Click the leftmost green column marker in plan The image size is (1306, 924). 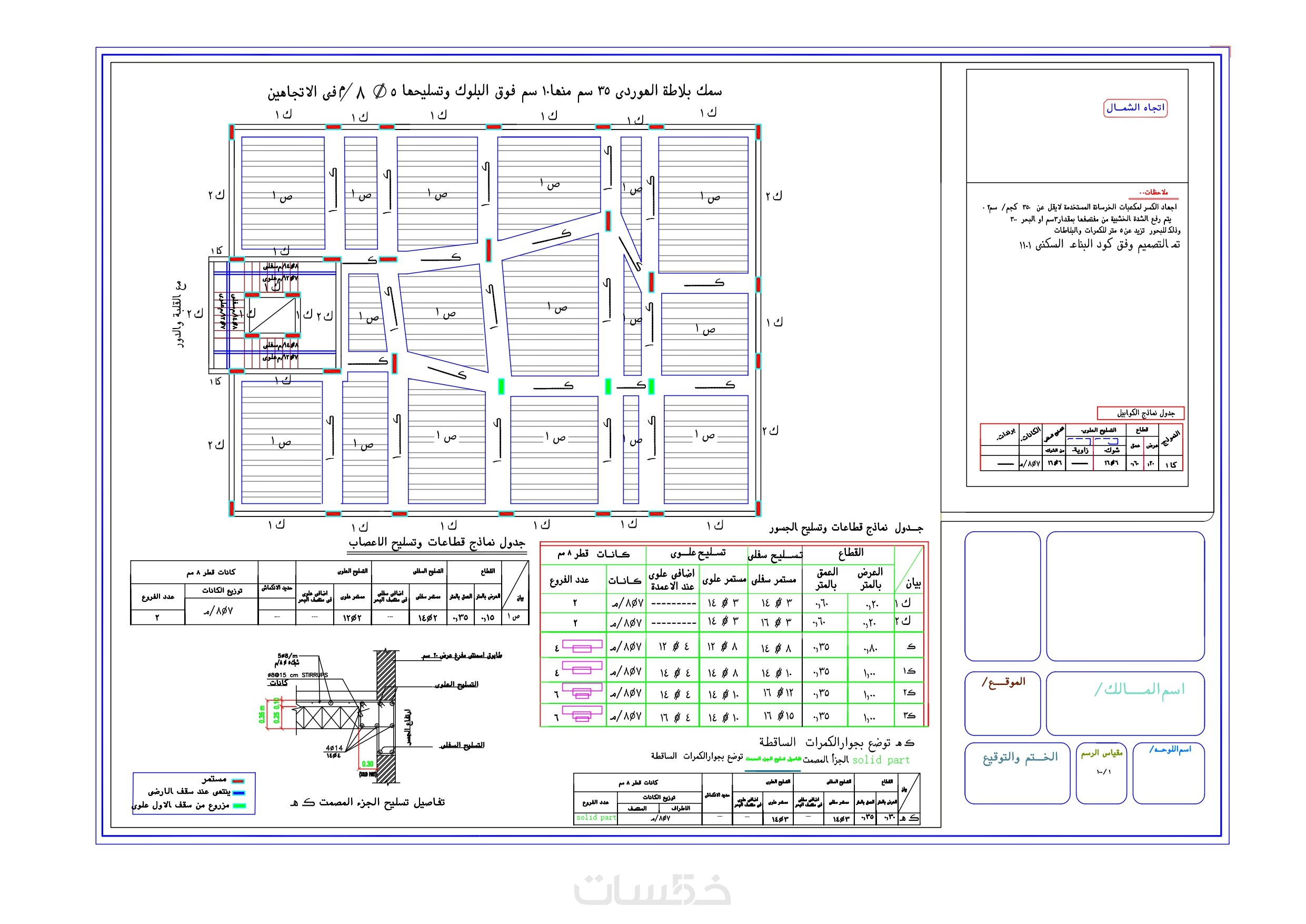[501, 386]
